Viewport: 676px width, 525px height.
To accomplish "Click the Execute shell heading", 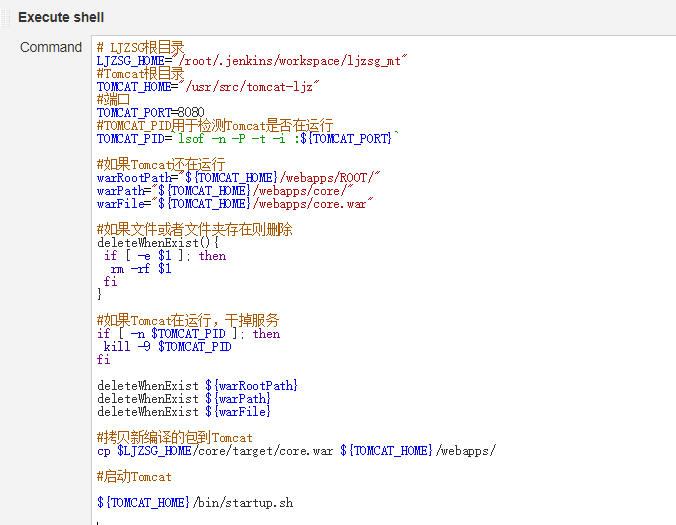I will [61, 17].
